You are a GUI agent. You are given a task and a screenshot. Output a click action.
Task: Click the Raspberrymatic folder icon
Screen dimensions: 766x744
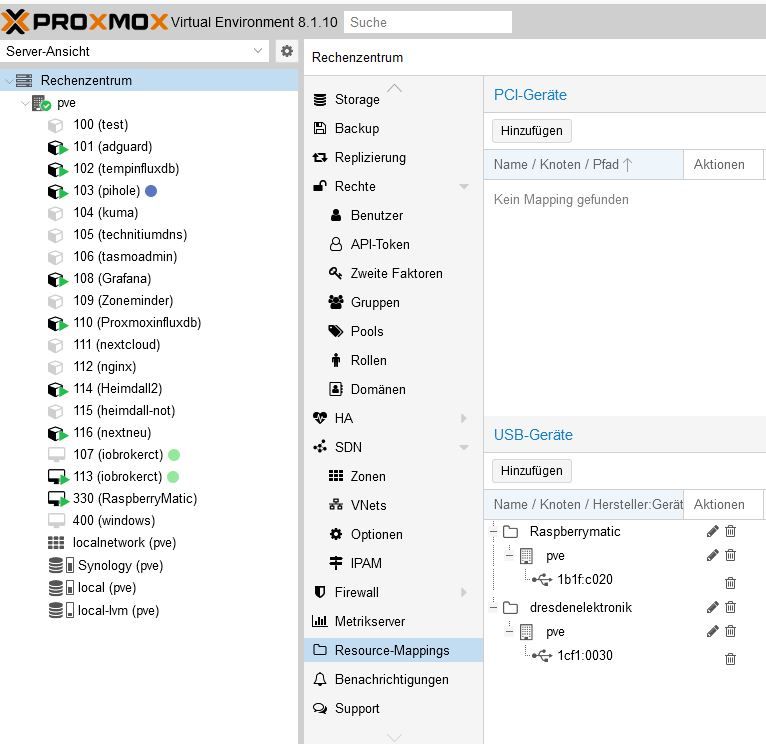[x=511, y=531]
